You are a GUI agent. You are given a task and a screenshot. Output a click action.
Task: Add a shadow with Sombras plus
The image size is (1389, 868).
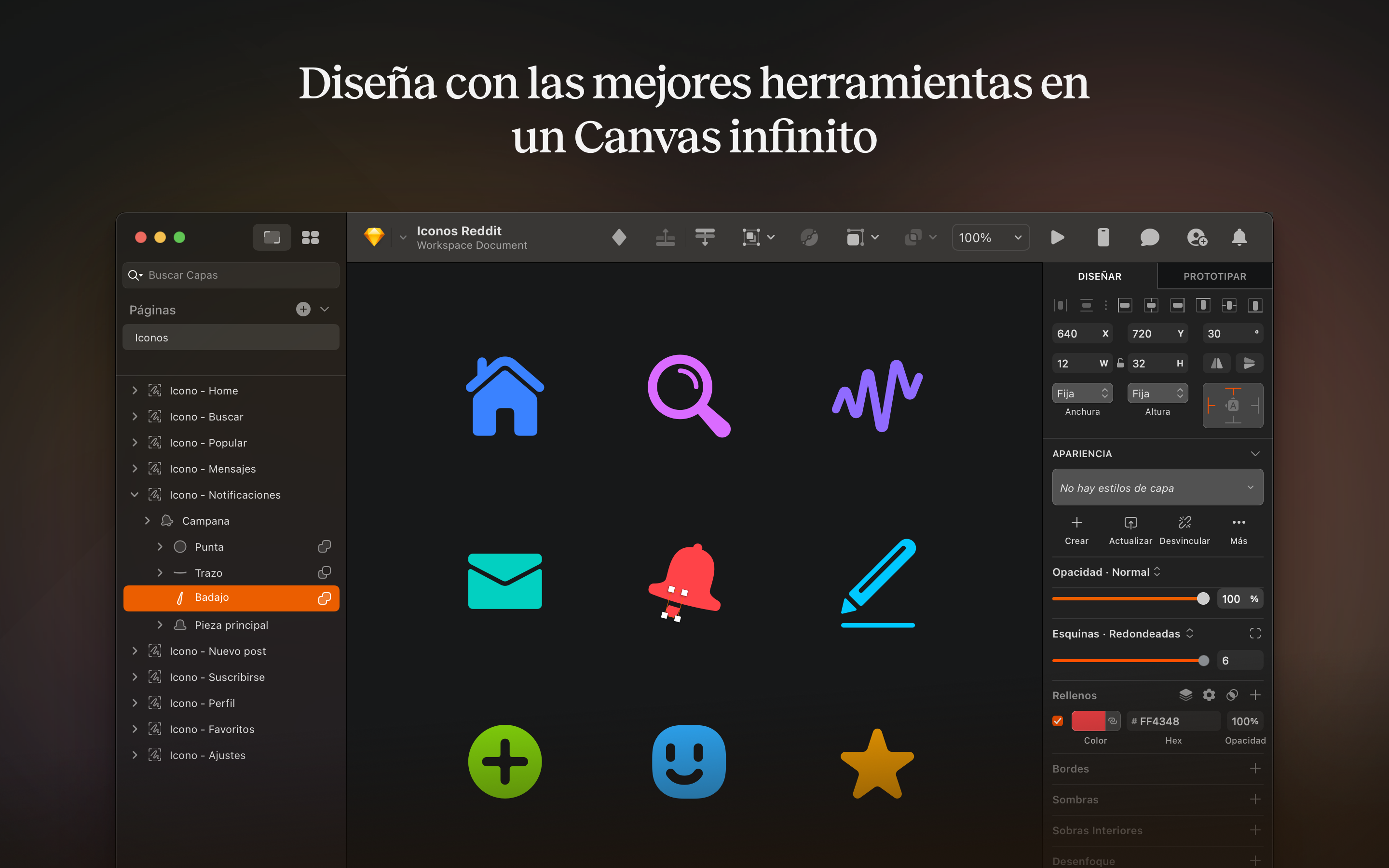(x=1255, y=799)
